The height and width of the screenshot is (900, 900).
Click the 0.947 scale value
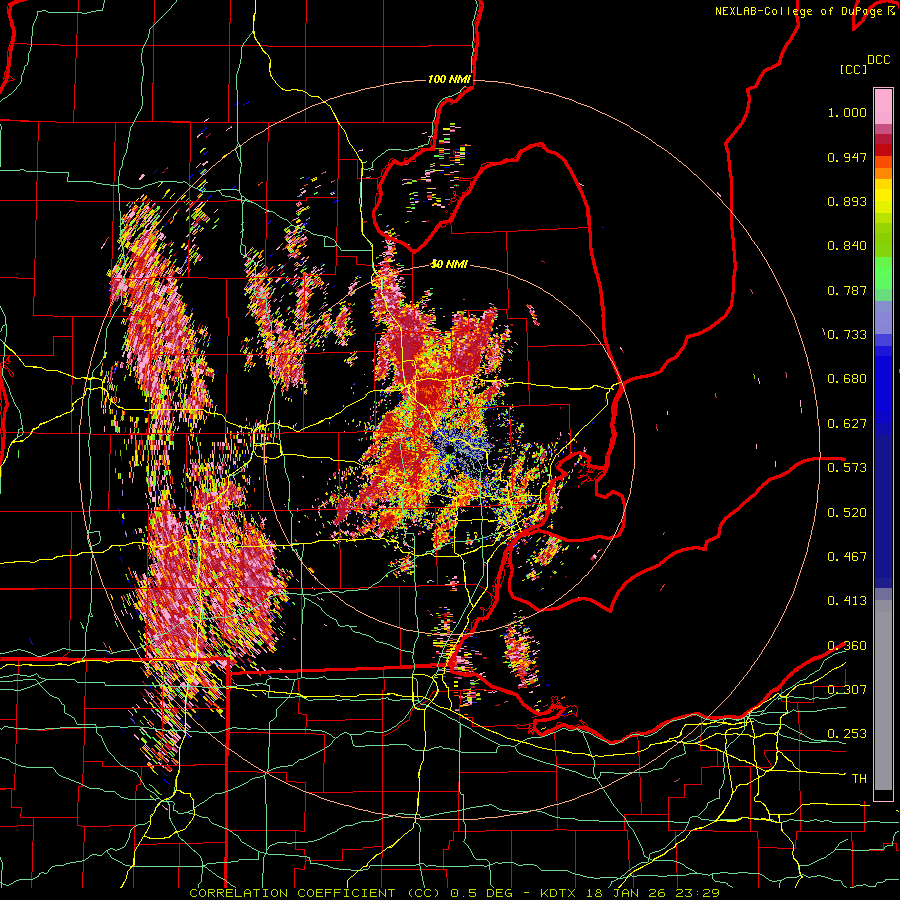point(847,157)
